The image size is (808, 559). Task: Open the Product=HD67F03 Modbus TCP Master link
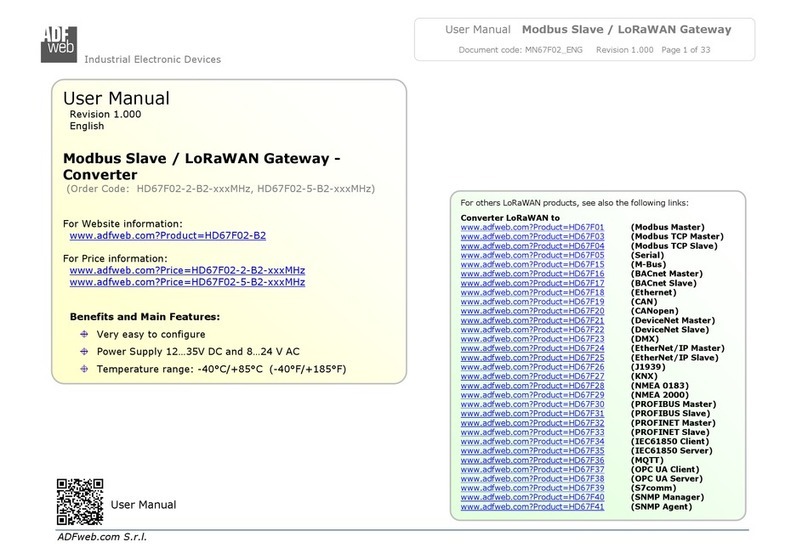pos(532,236)
